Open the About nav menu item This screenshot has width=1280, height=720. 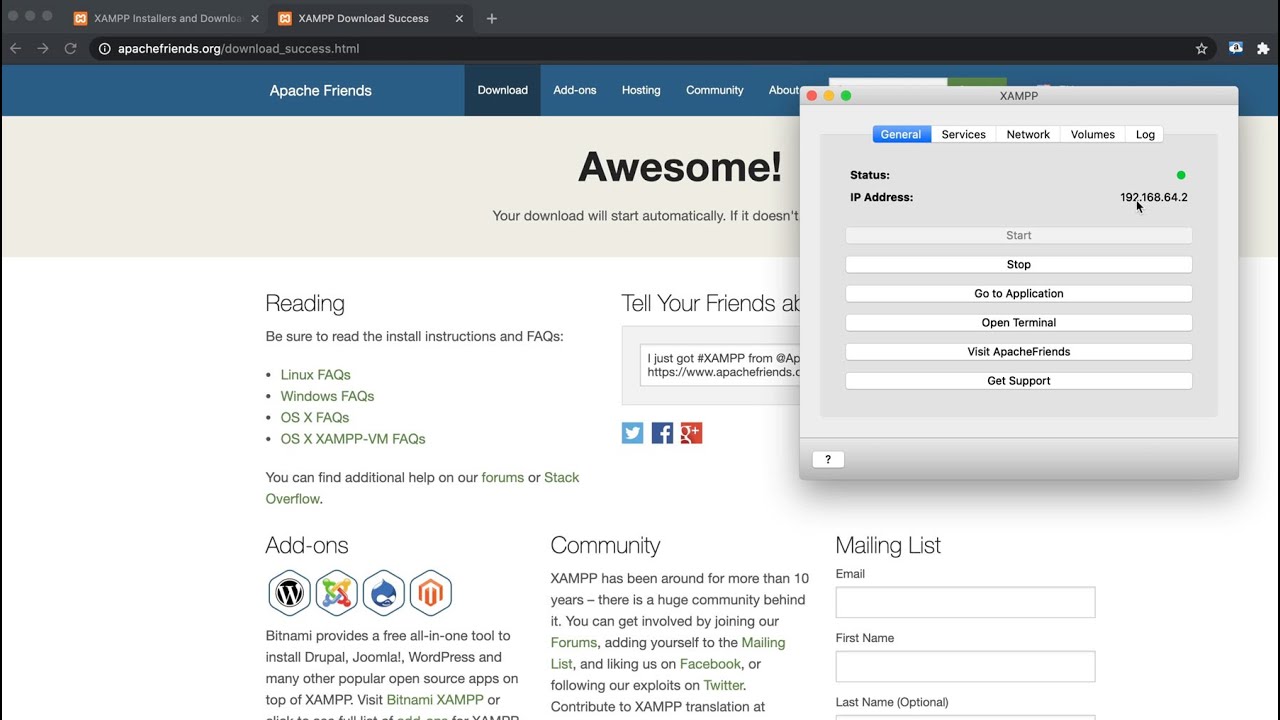coord(784,90)
